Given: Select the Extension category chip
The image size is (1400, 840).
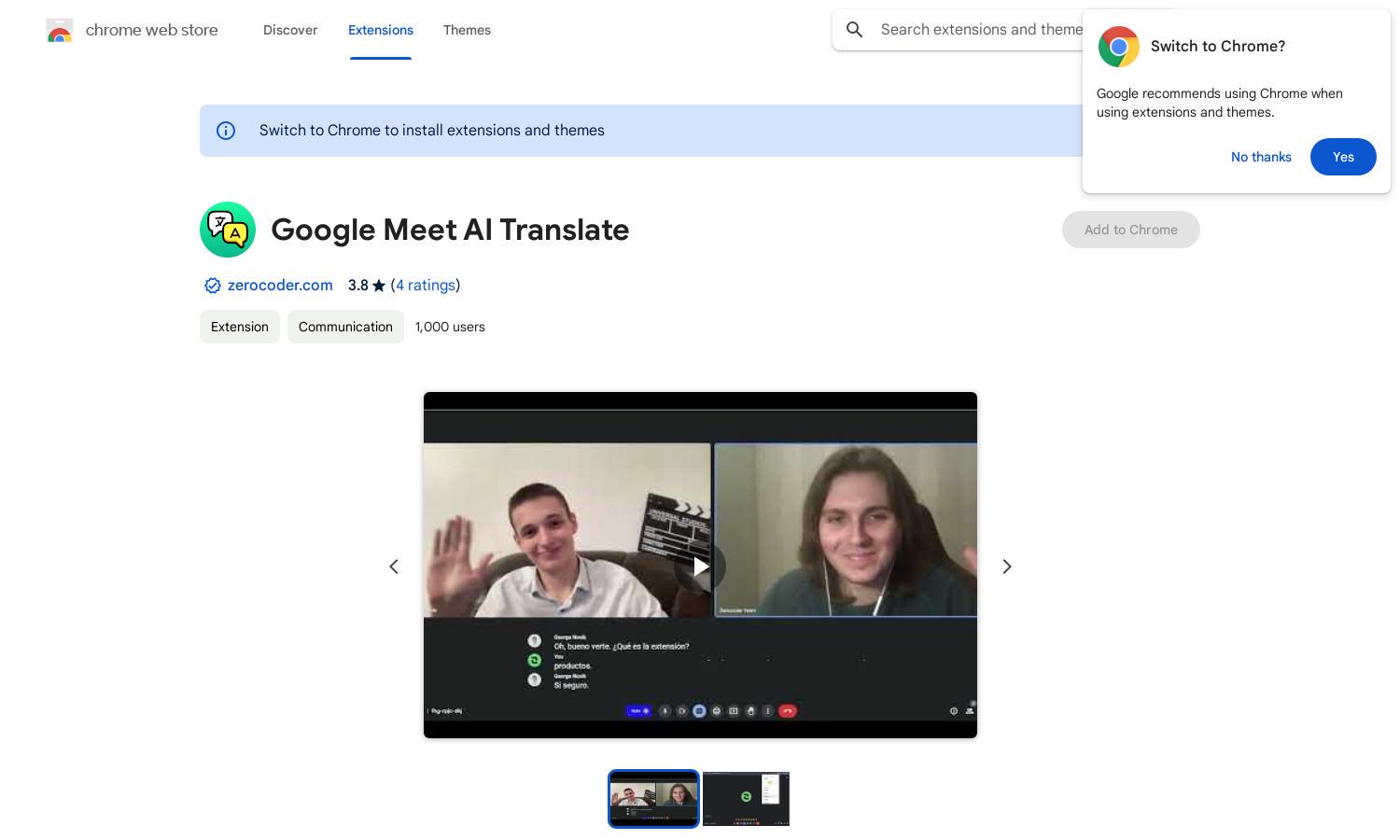Looking at the screenshot, I should point(240,327).
